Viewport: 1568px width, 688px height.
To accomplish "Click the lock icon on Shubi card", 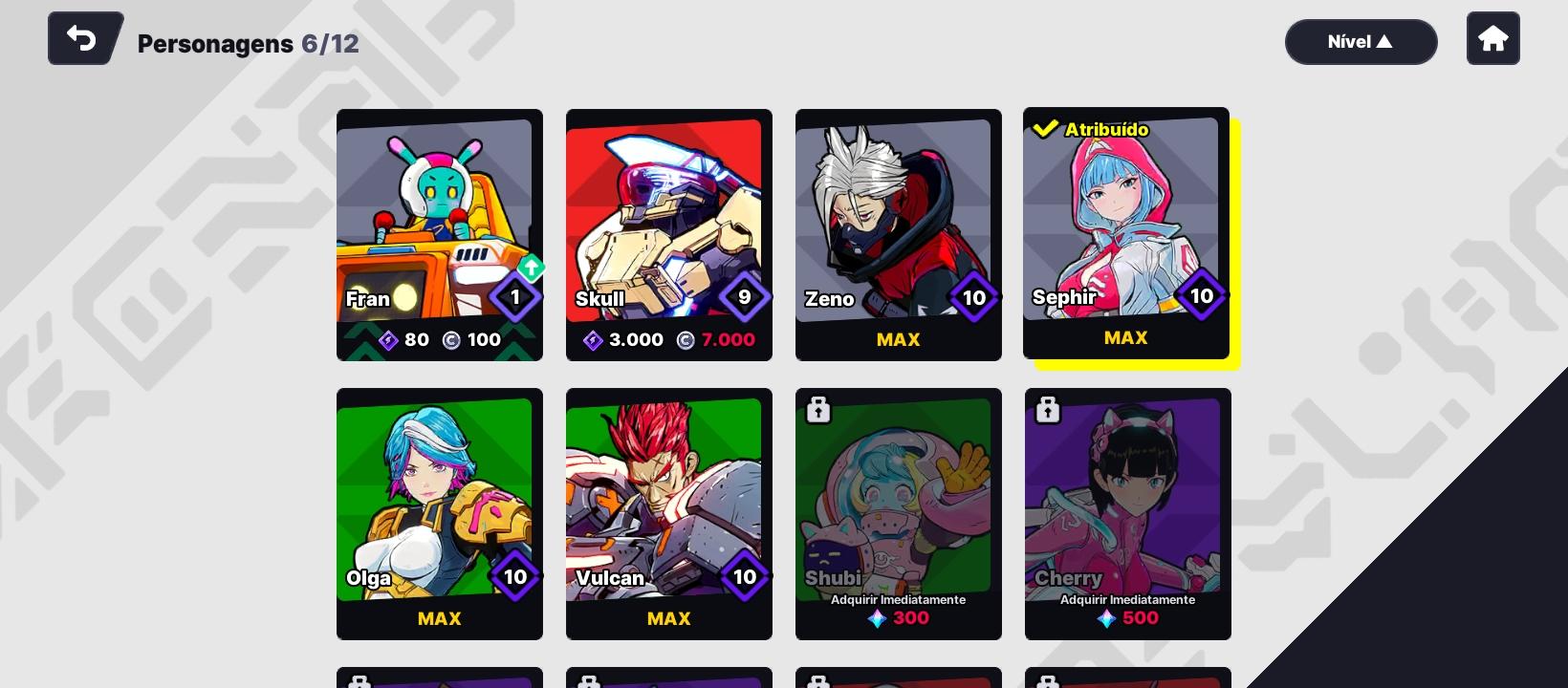I will coord(818,409).
